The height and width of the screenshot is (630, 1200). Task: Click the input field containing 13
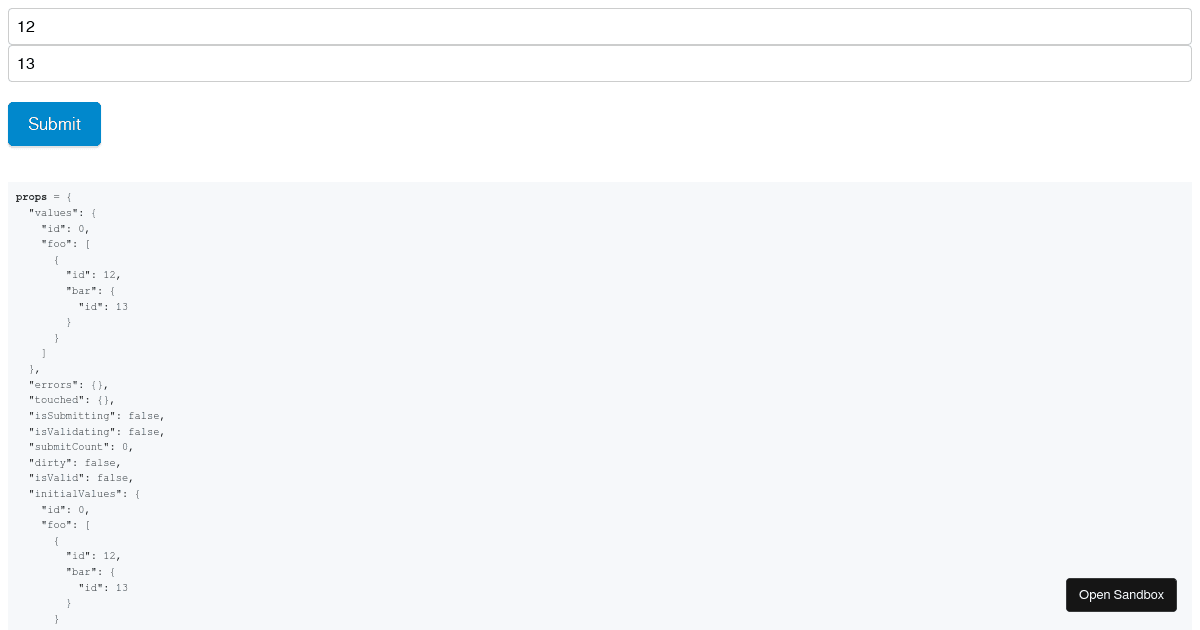pyautogui.click(x=600, y=64)
